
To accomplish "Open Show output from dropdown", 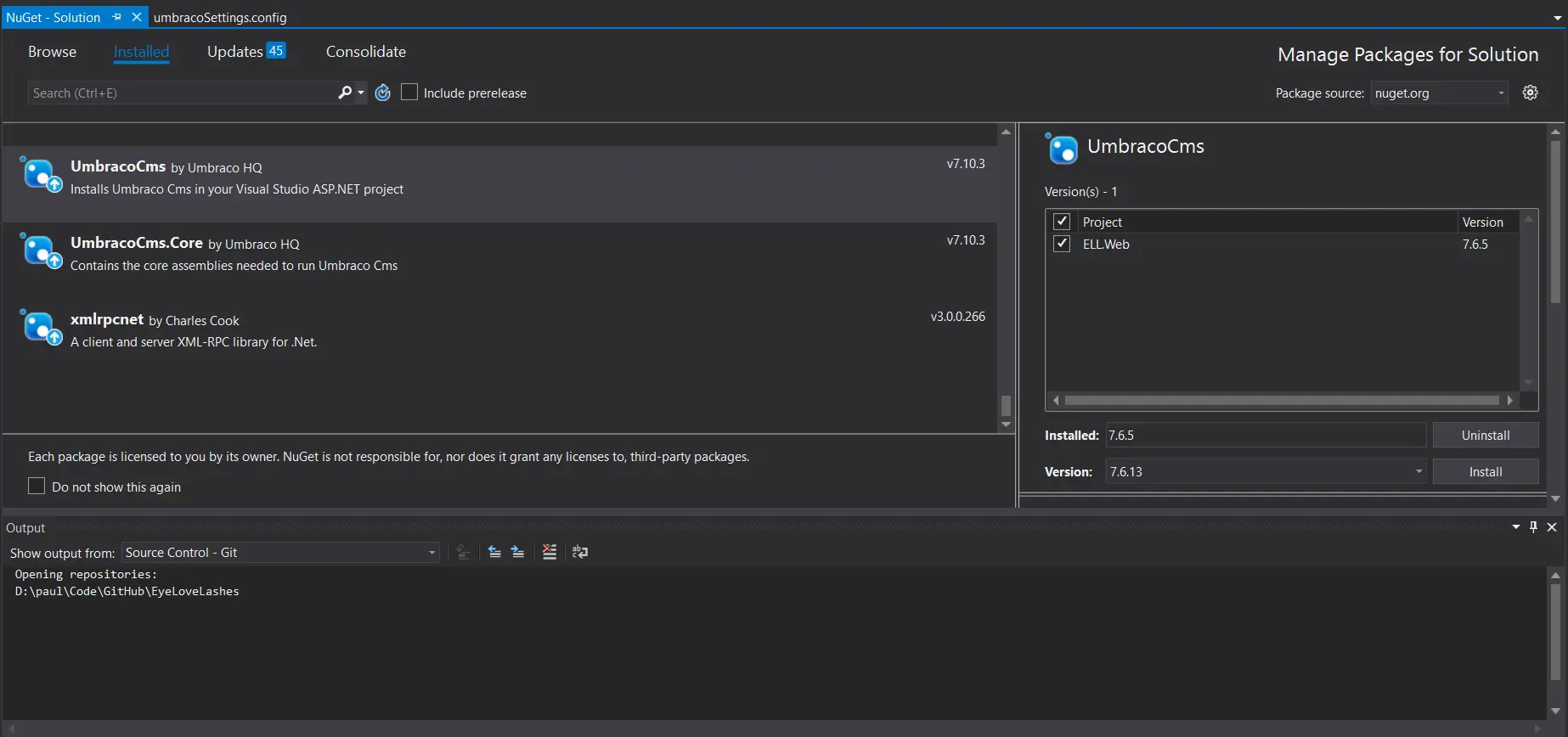I will (x=280, y=553).
